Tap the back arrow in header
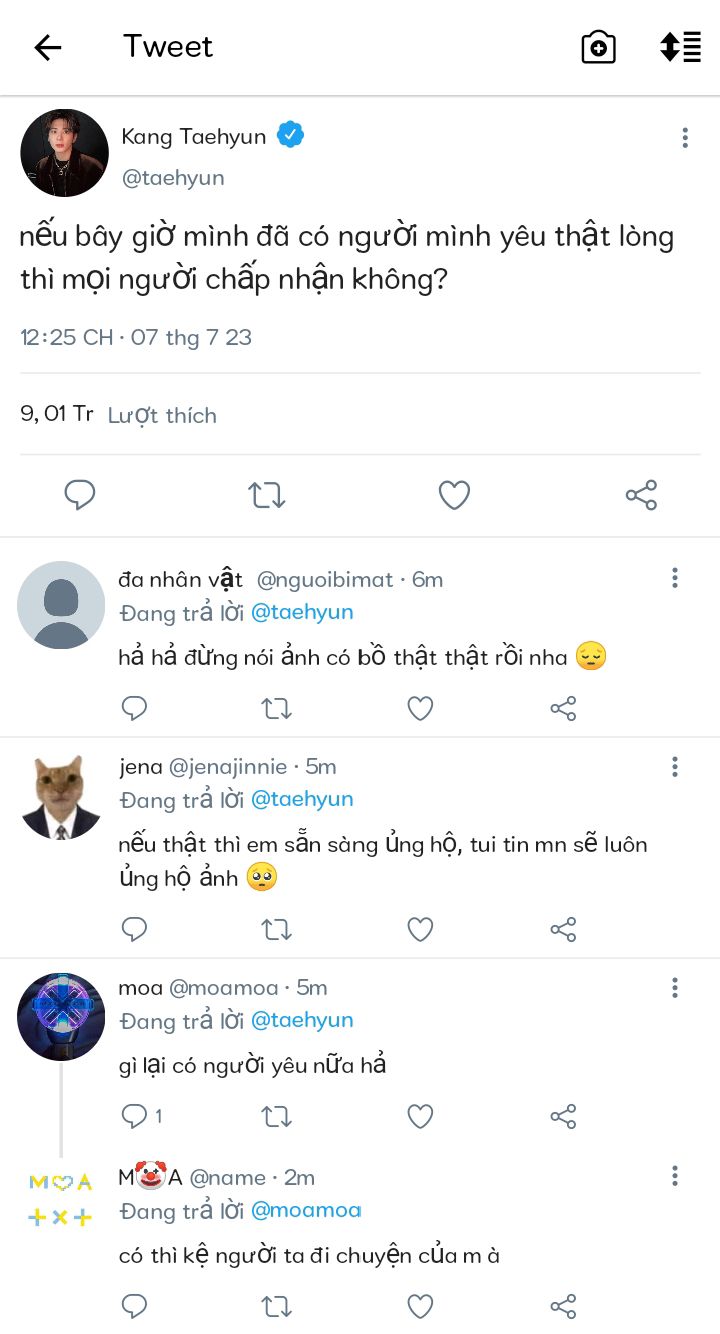Screen dimensions: 720x1334 tap(48, 47)
